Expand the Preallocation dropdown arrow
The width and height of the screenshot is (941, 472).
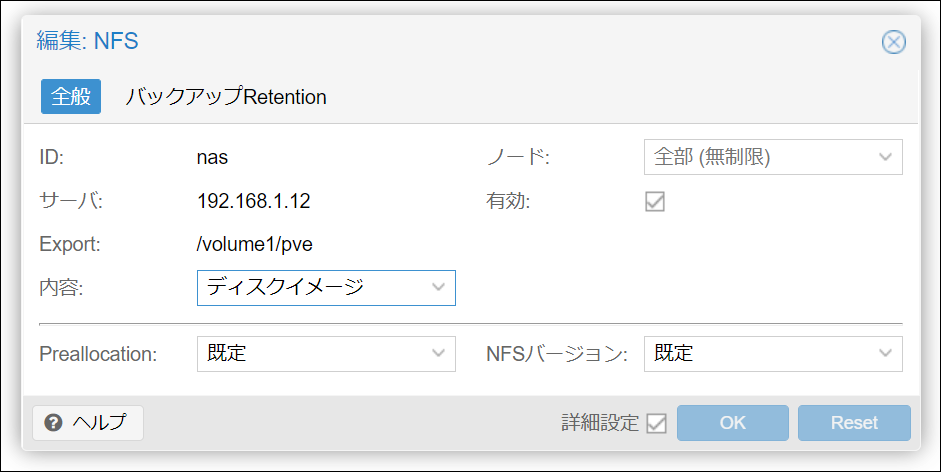coord(438,354)
